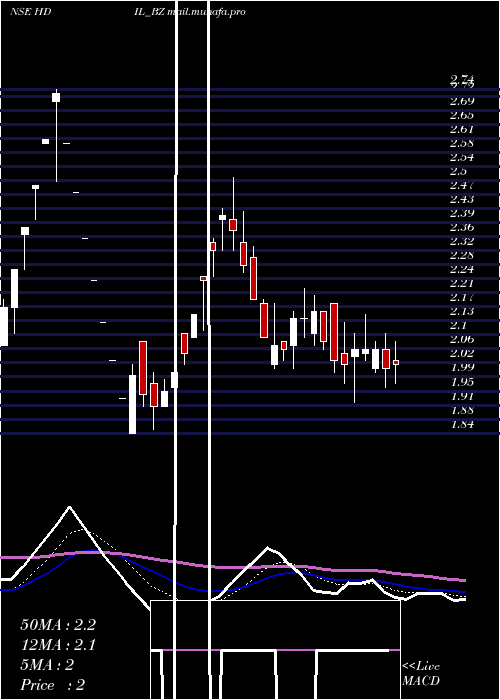The image size is (500, 700).
Task: Click the 5MA : 2 label
Action: (47, 665)
